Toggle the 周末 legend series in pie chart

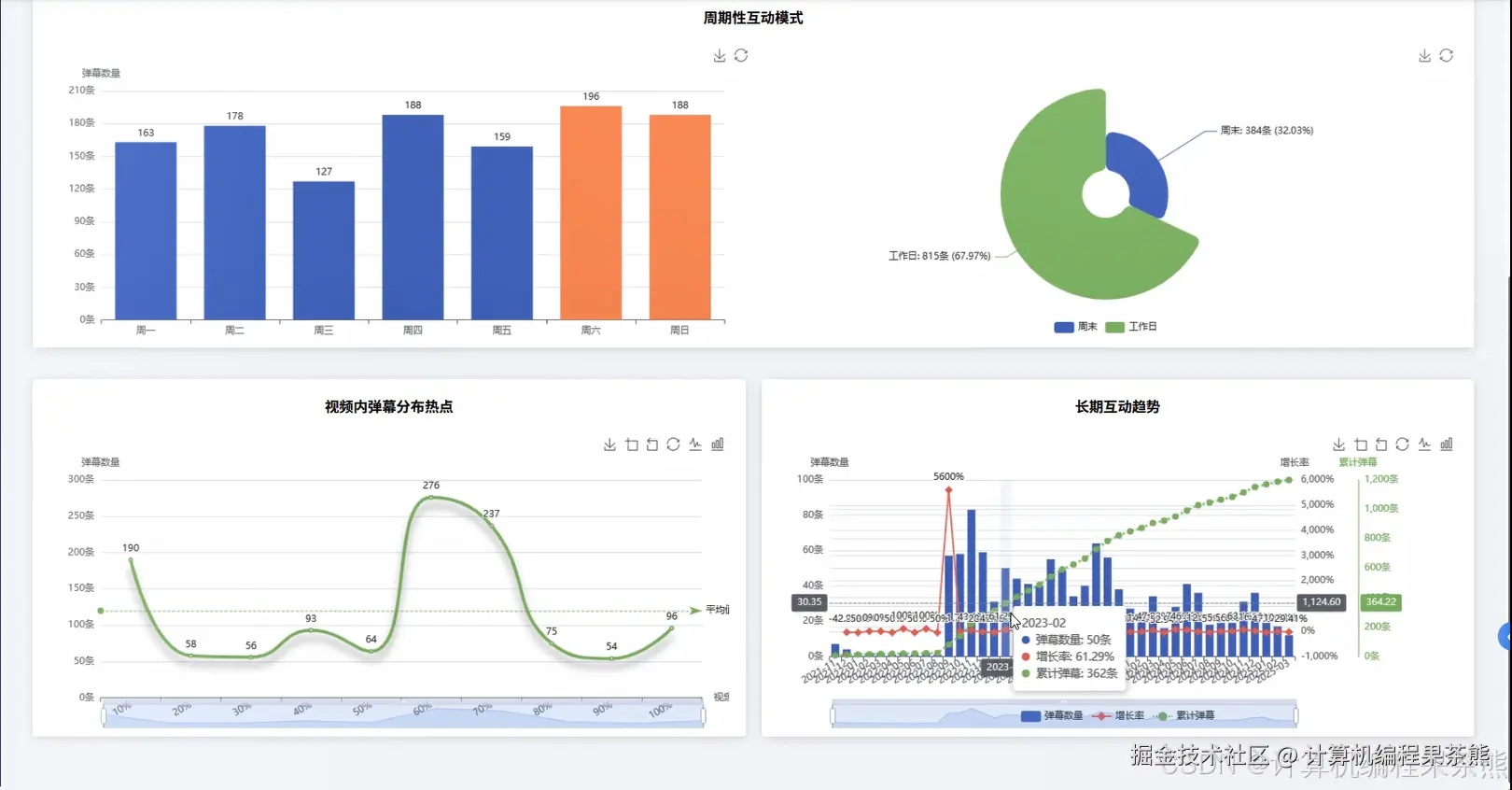pos(1075,327)
